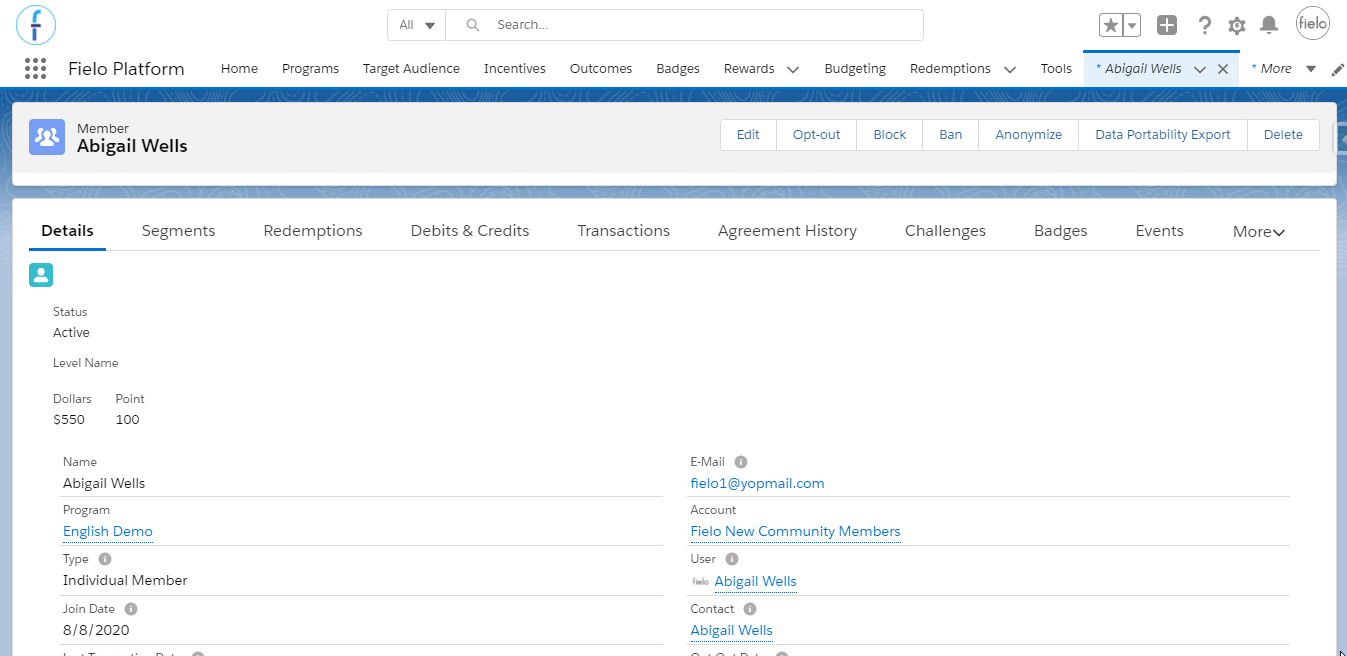
Task: Expand the More record tabs menu
Action: tap(1259, 231)
